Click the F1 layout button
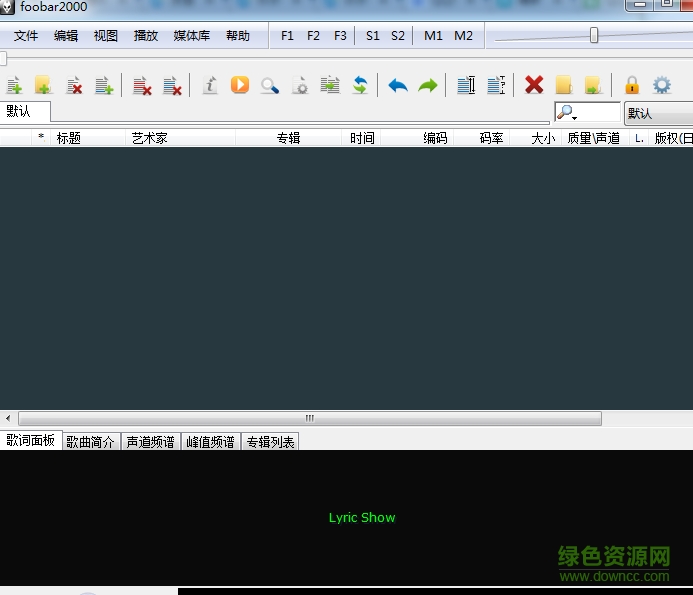Screen dimensions: 693x595 pyautogui.click(x=287, y=36)
